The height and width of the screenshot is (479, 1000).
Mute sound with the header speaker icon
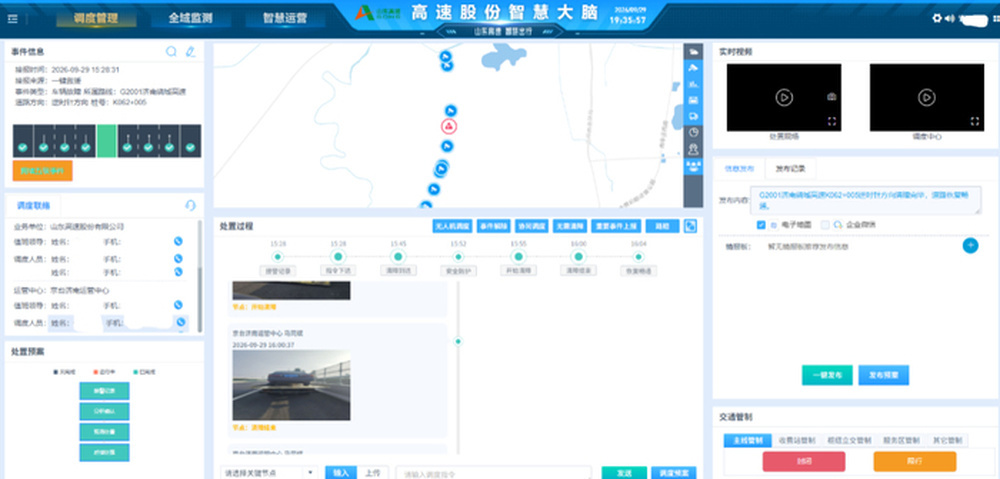click(950, 18)
